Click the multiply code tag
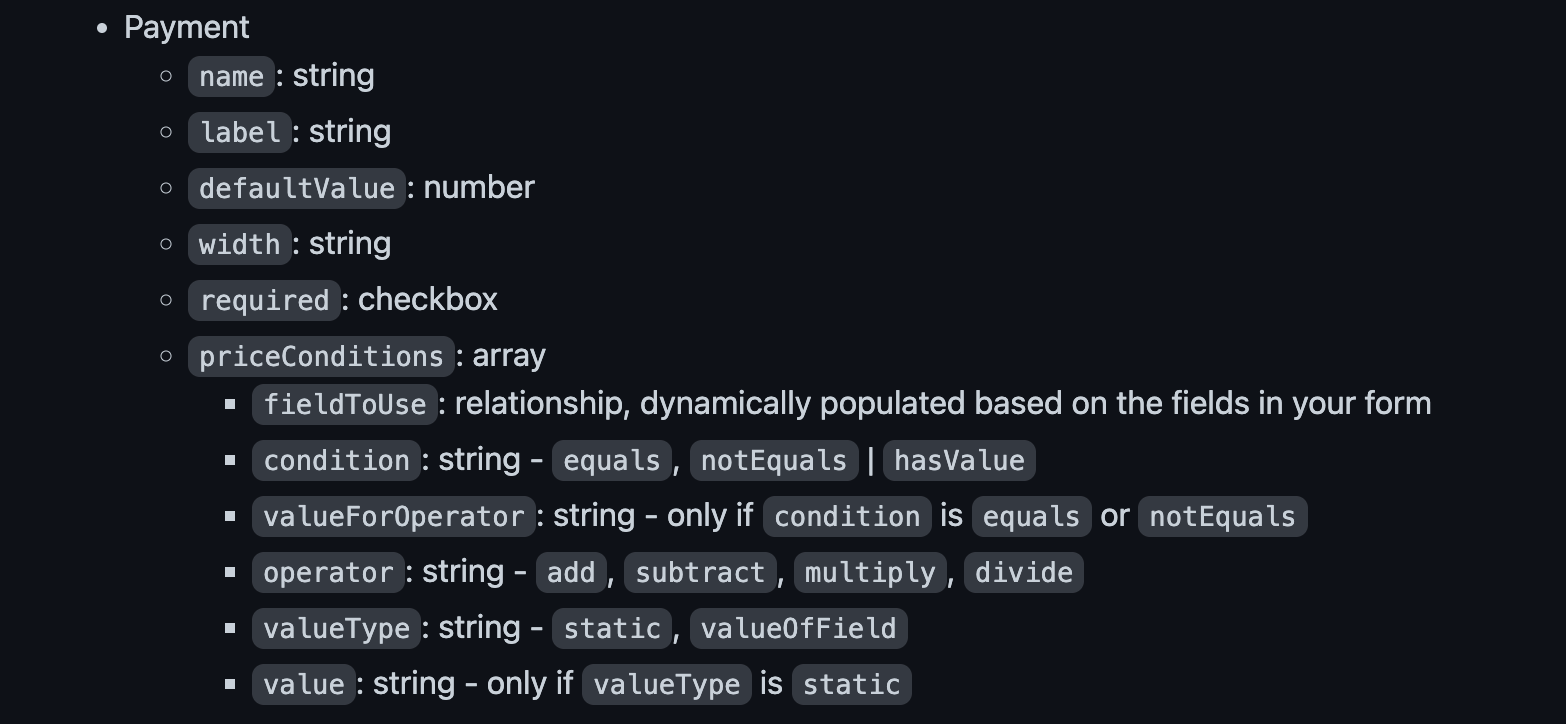Image resolution: width=1566 pixels, height=724 pixels. coord(869,573)
